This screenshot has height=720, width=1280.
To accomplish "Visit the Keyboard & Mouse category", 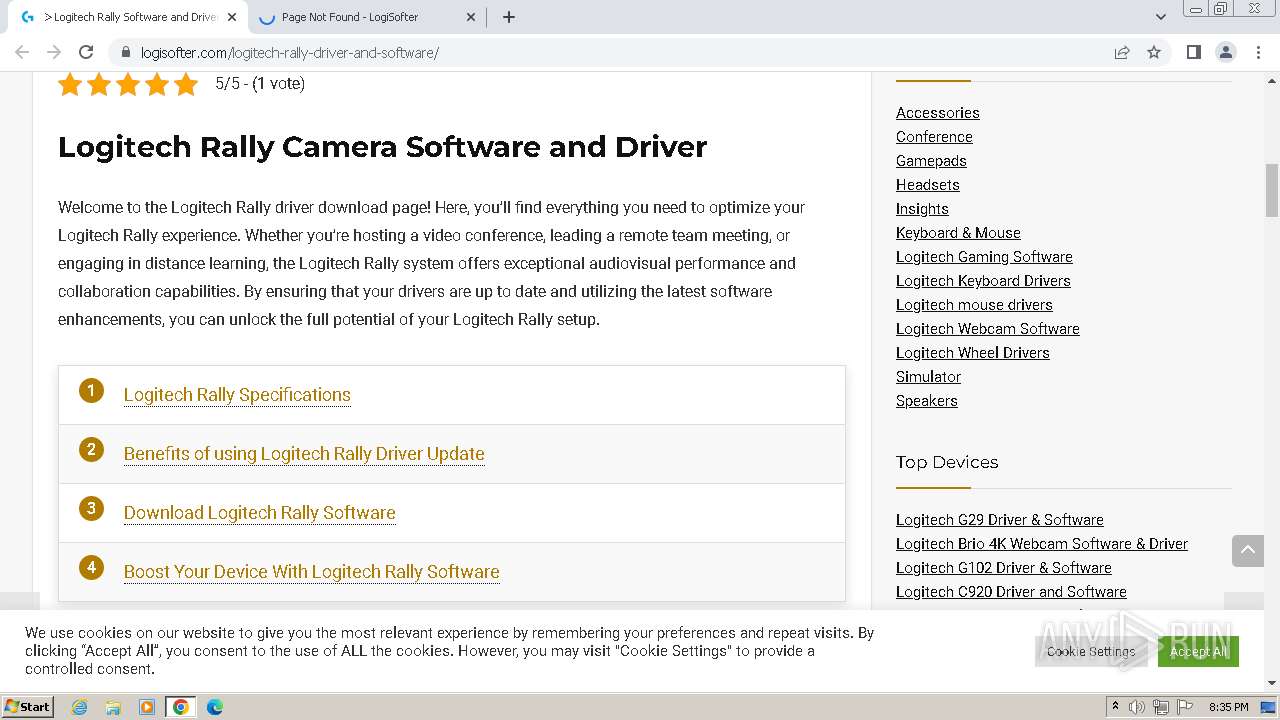I will tap(958, 233).
